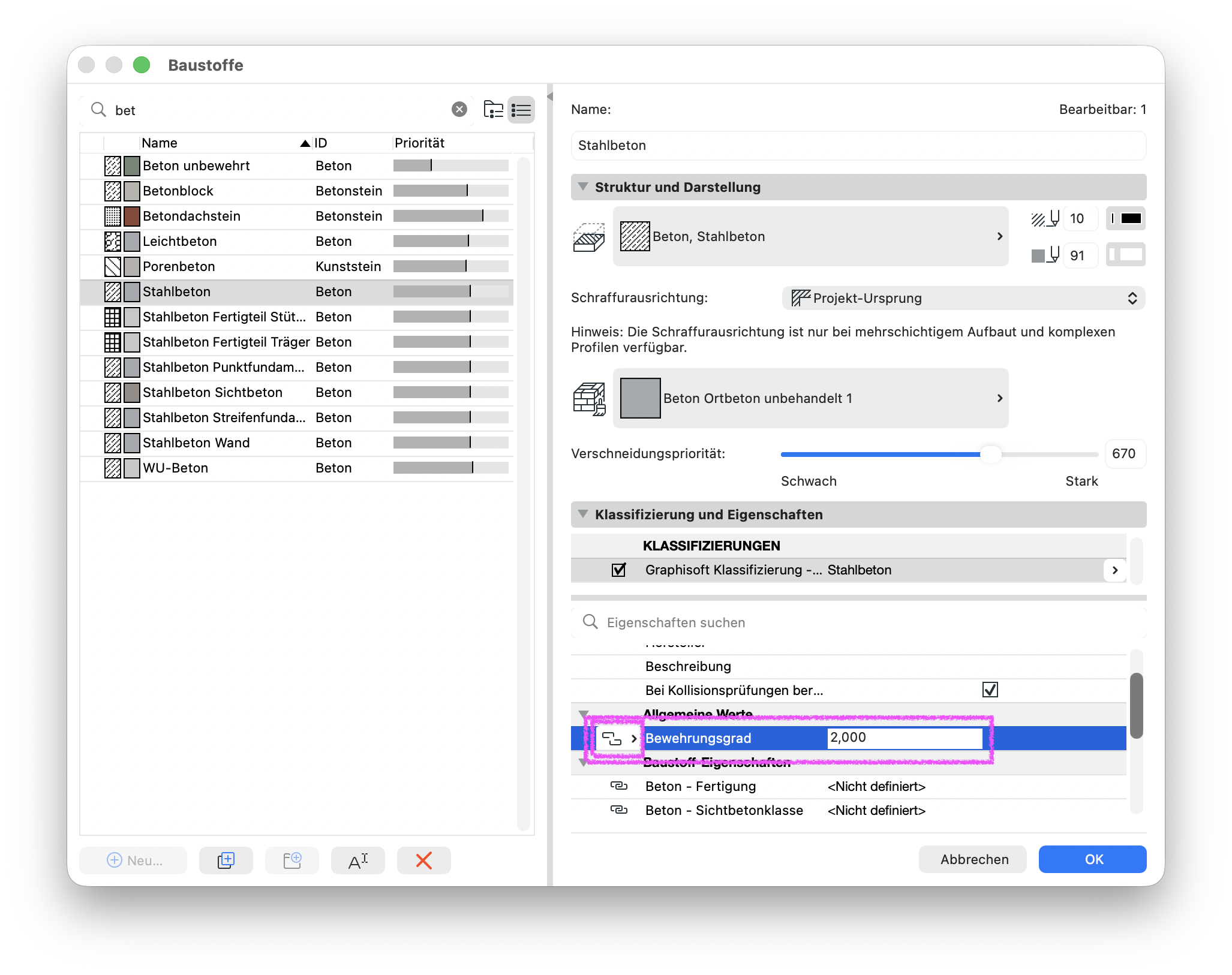The width and height of the screenshot is (1232, 975).
Task: Click the Verschneidungspriorität slider handle
Action: click(990, 454)
